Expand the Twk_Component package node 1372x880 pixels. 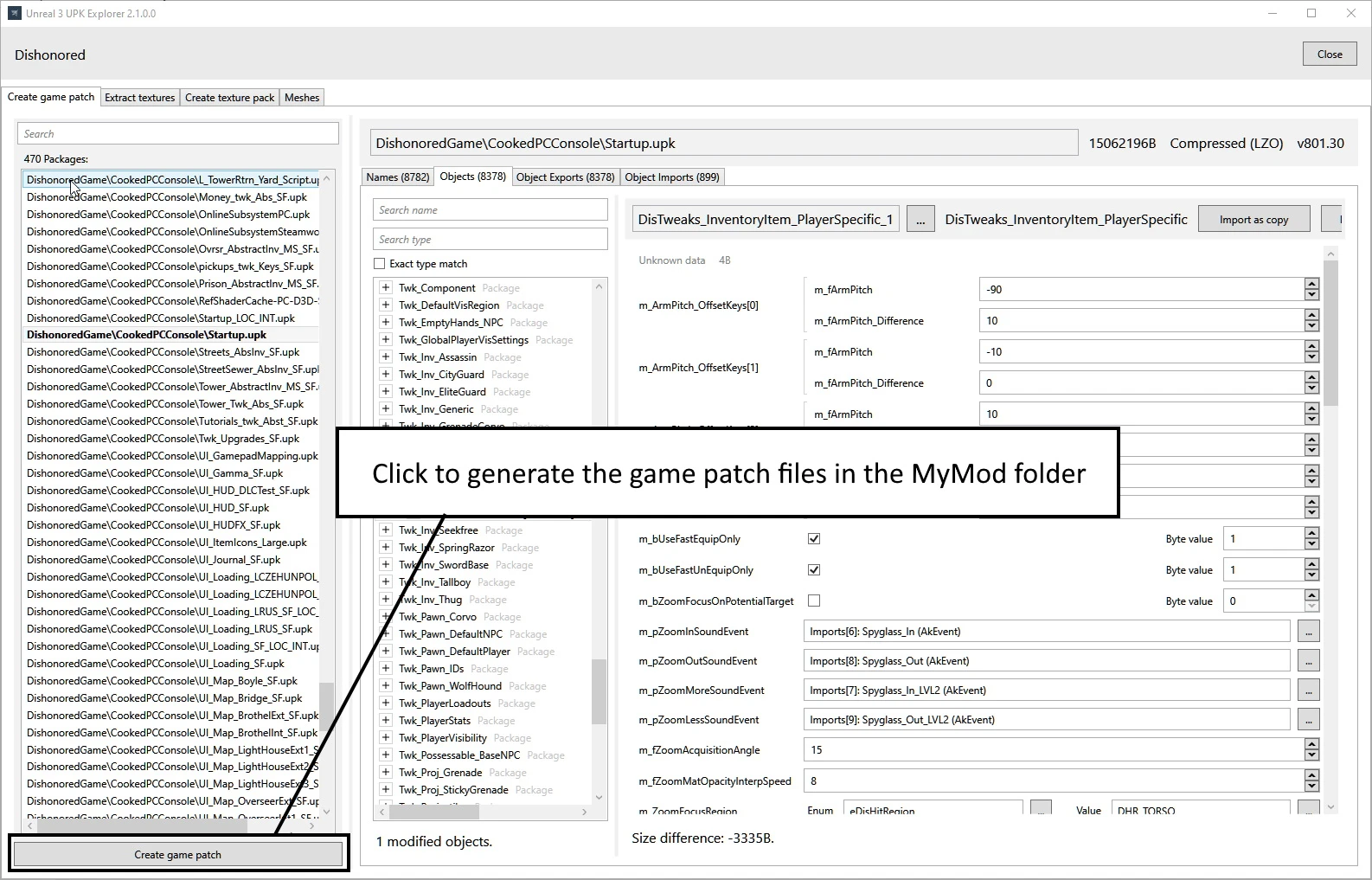(386, 288)
